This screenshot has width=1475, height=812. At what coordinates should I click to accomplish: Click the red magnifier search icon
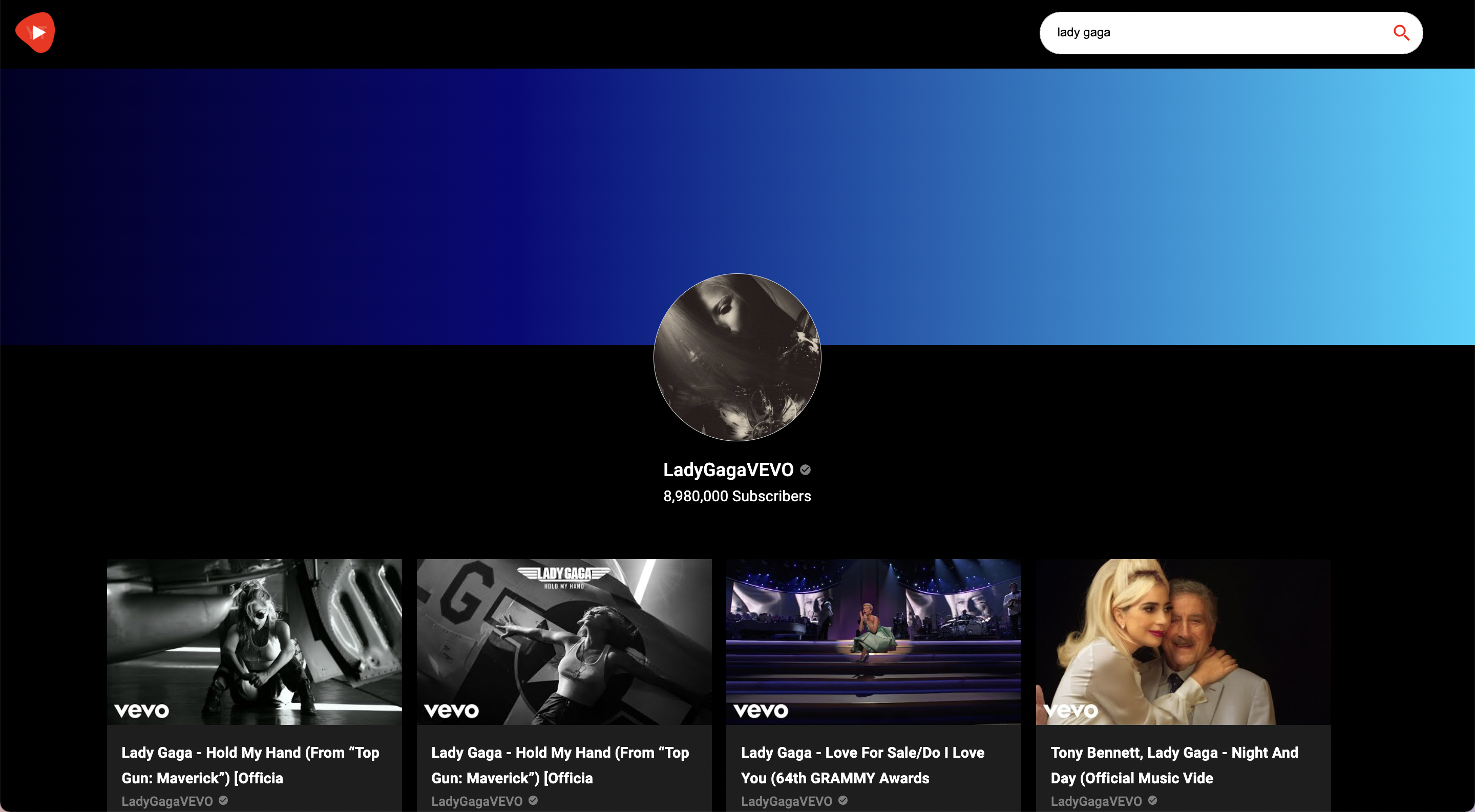(x=1401, y=33)
